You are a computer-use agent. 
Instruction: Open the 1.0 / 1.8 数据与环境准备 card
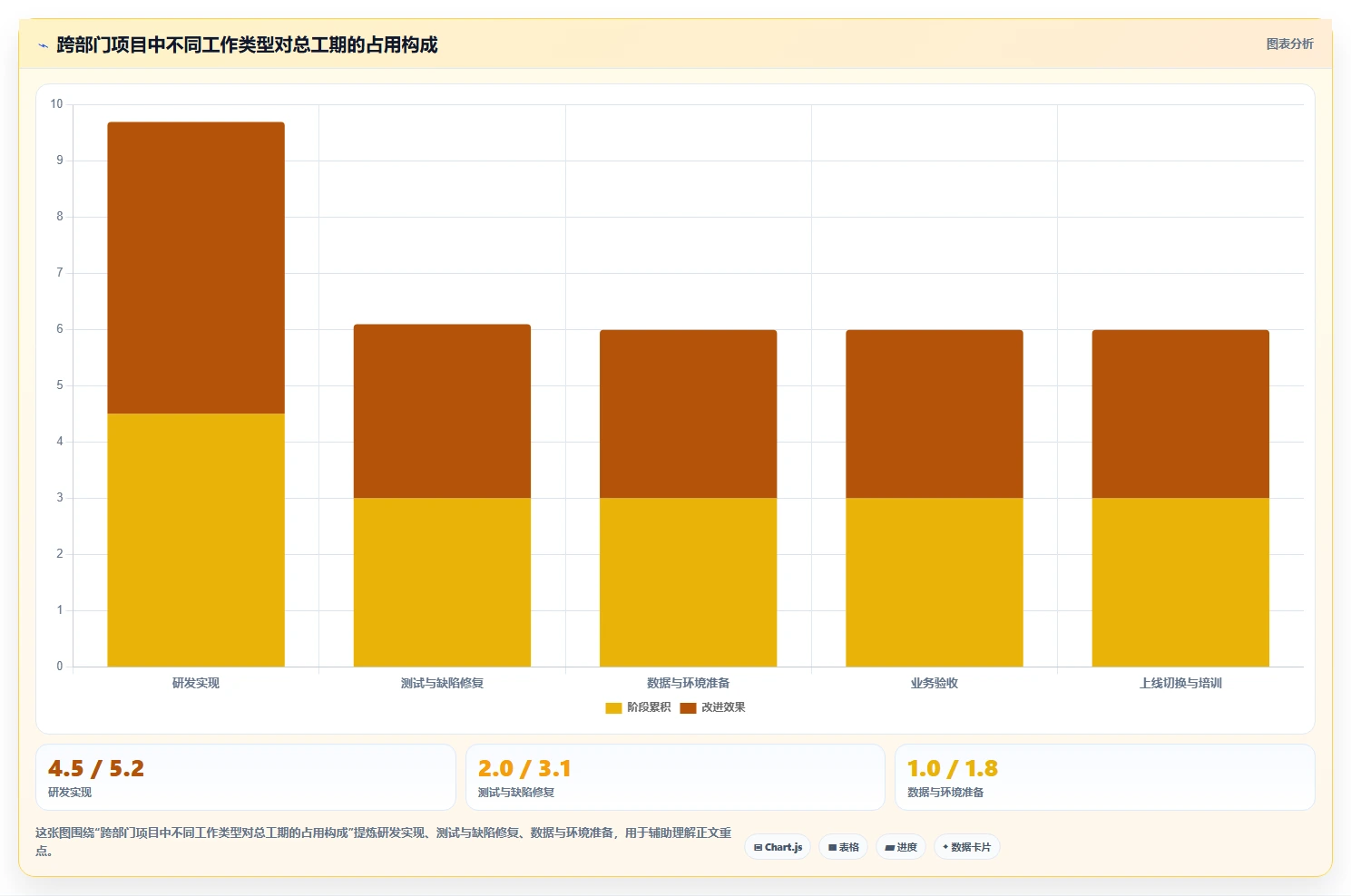(1105, 777)
